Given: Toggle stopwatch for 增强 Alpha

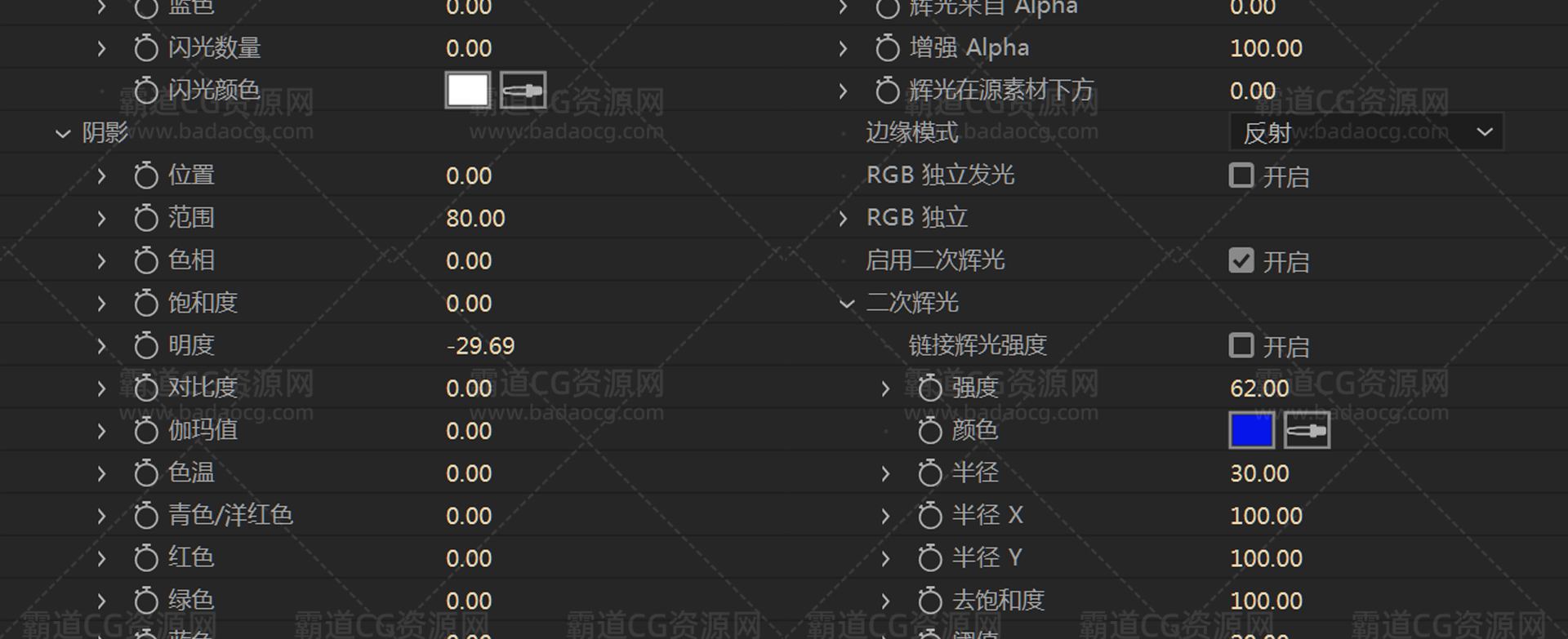Looking at the screenshot, I should click(x=887, y=48).
